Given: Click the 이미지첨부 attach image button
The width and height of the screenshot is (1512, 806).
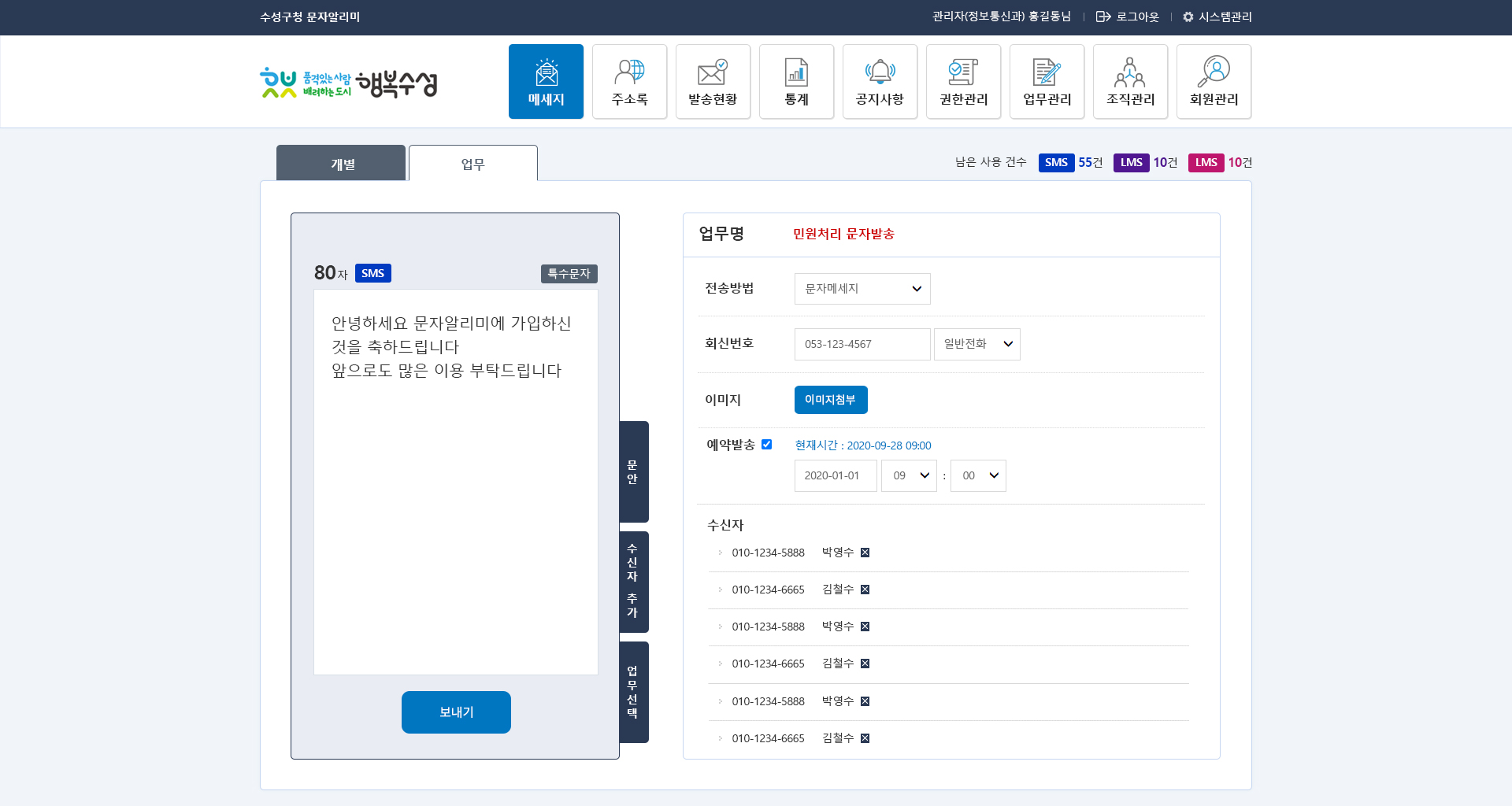Looking at the screenshot, I should [831, 400].
